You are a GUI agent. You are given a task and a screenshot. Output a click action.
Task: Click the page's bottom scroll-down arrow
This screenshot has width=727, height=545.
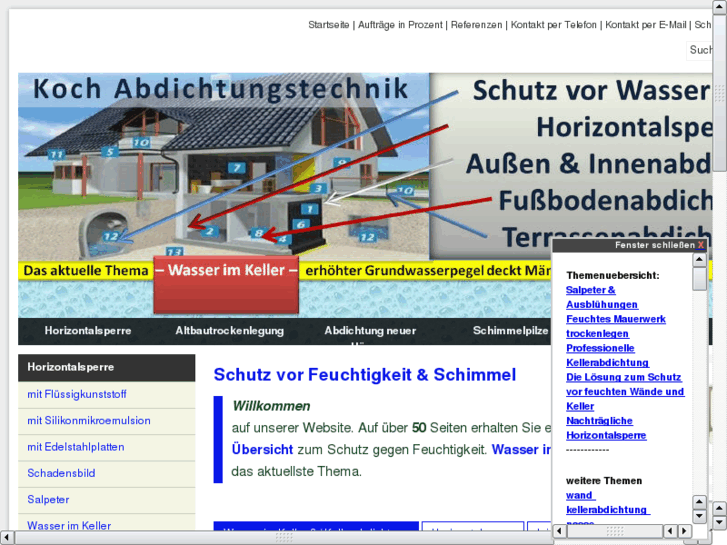click(720, 523)
